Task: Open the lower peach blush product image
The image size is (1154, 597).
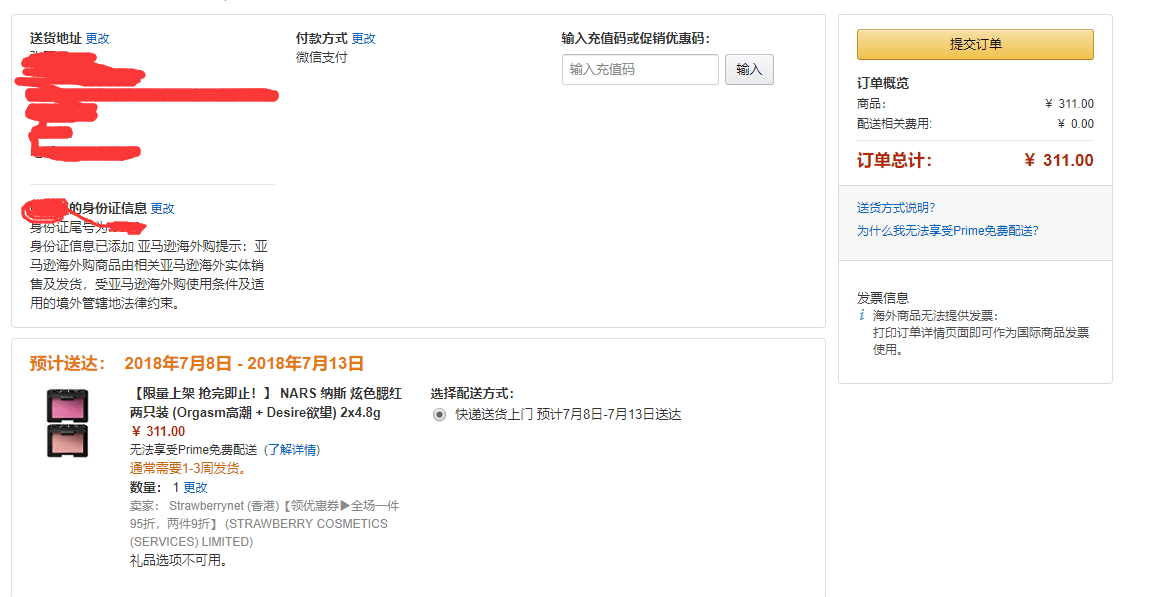Action: 68,440
